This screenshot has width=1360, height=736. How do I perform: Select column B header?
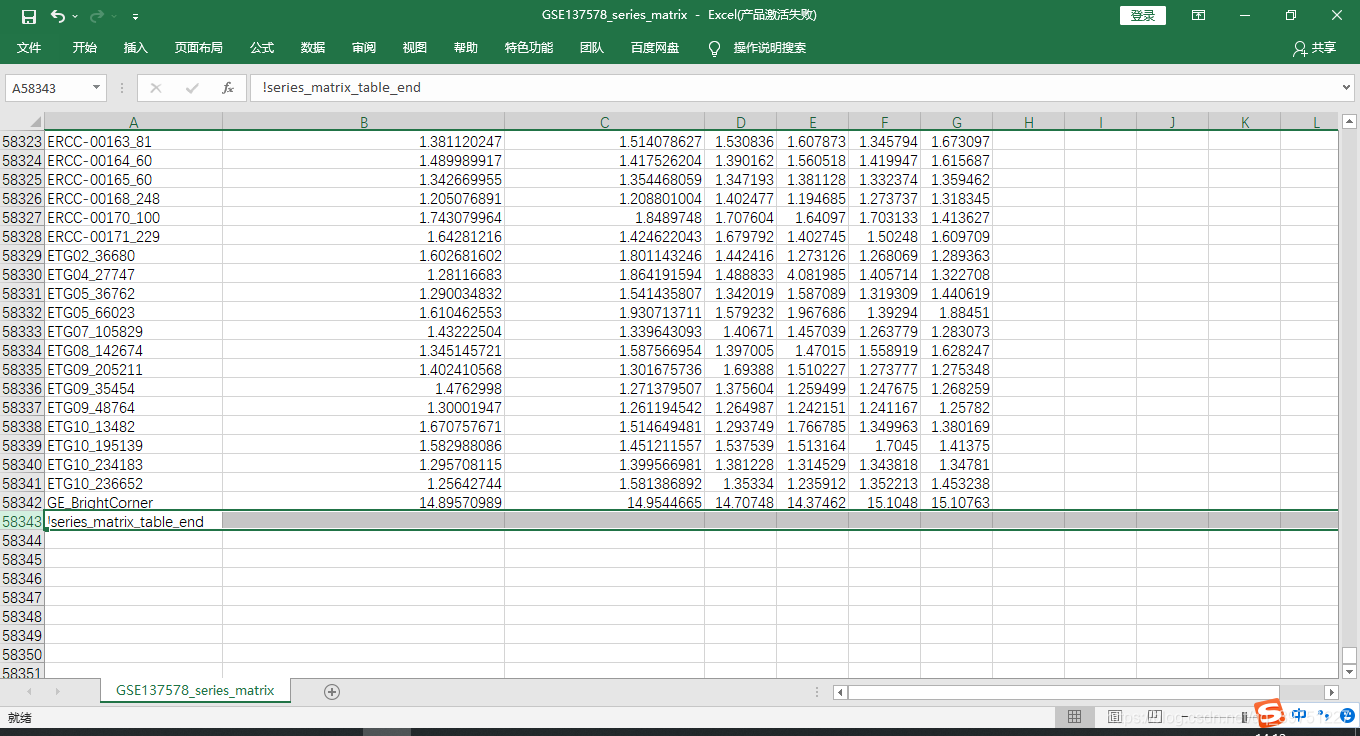pos(364,122)
